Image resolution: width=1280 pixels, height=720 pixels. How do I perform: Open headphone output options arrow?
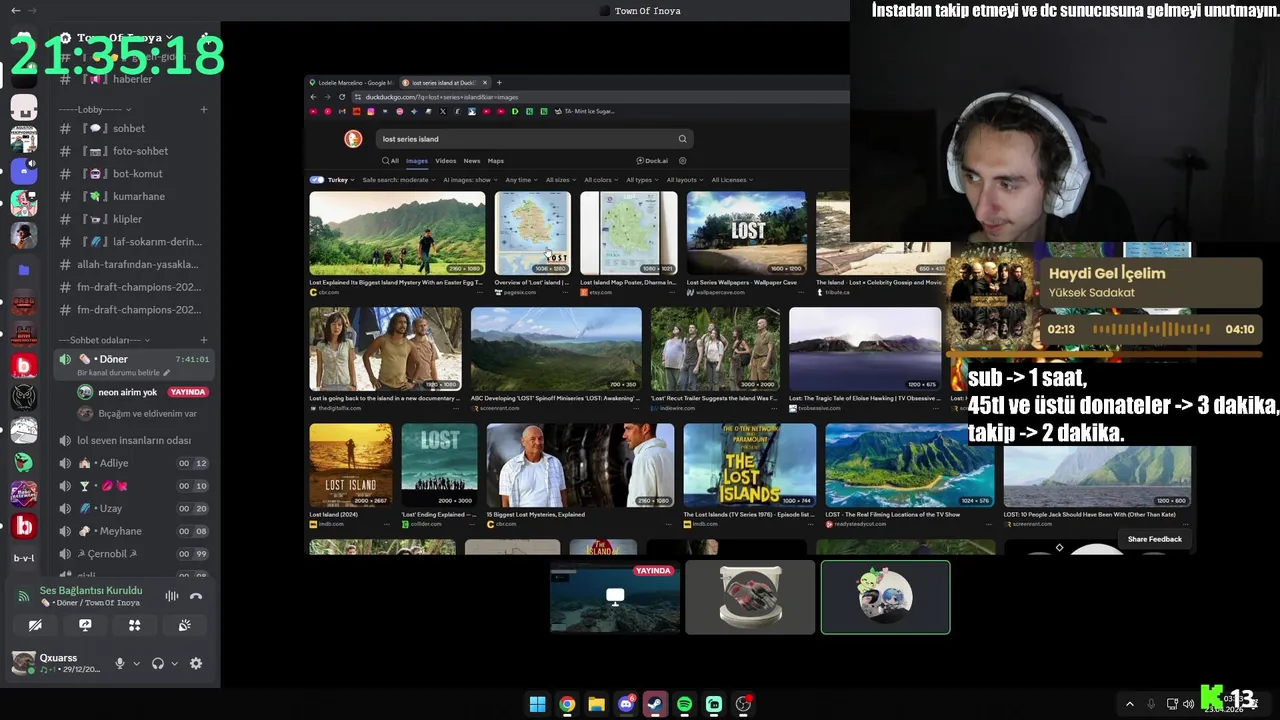(x=174, y=663)
